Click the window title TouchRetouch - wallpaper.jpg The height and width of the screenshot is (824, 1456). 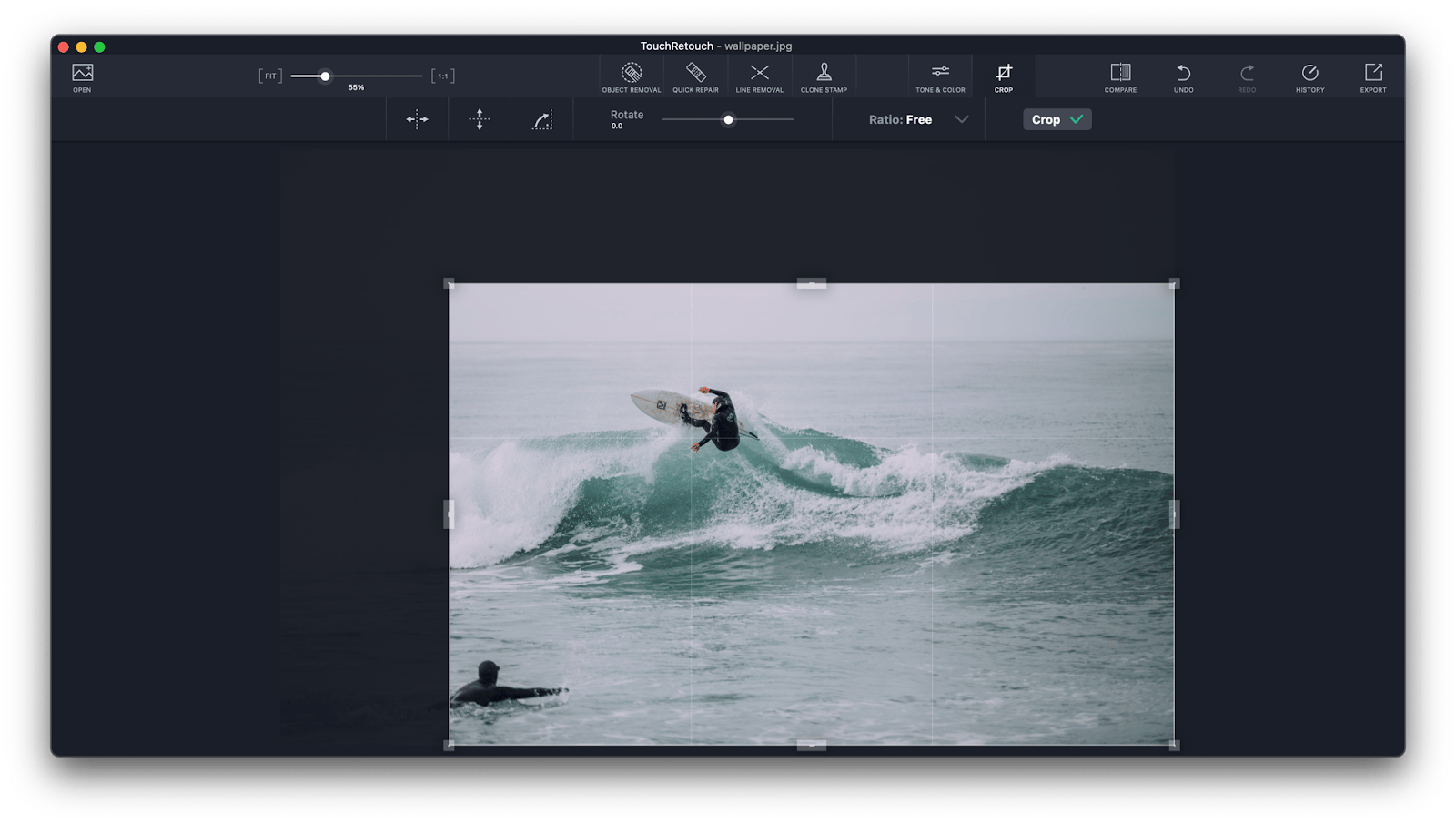coord(716,46)
